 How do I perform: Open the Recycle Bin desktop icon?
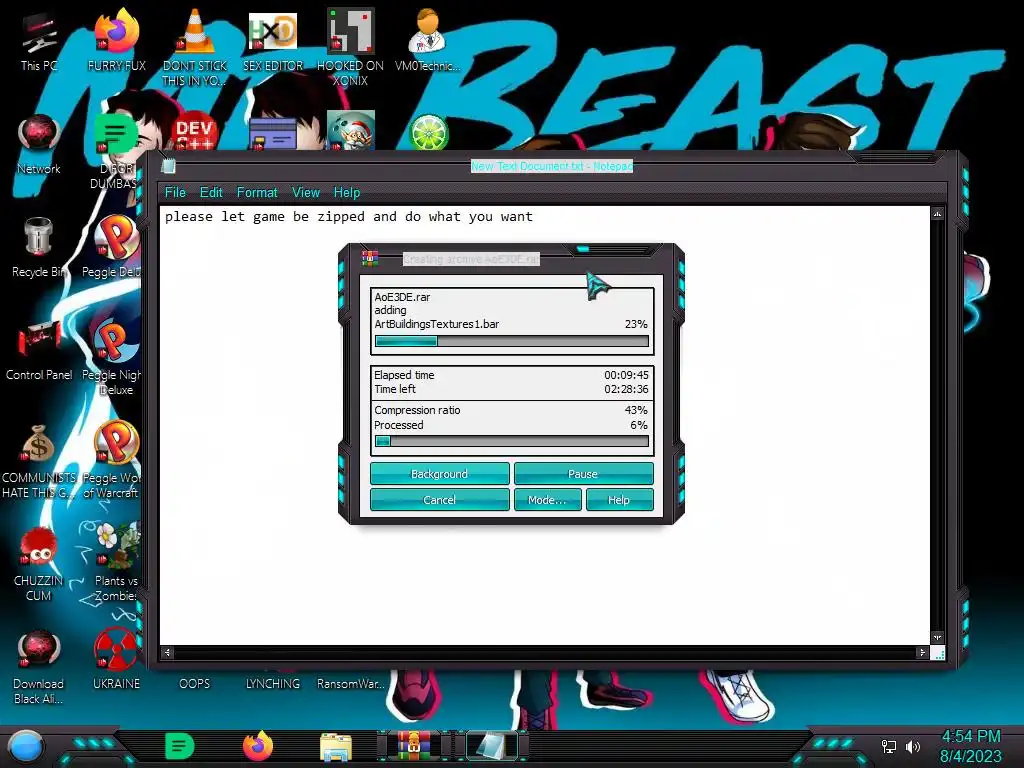(39, 248)
